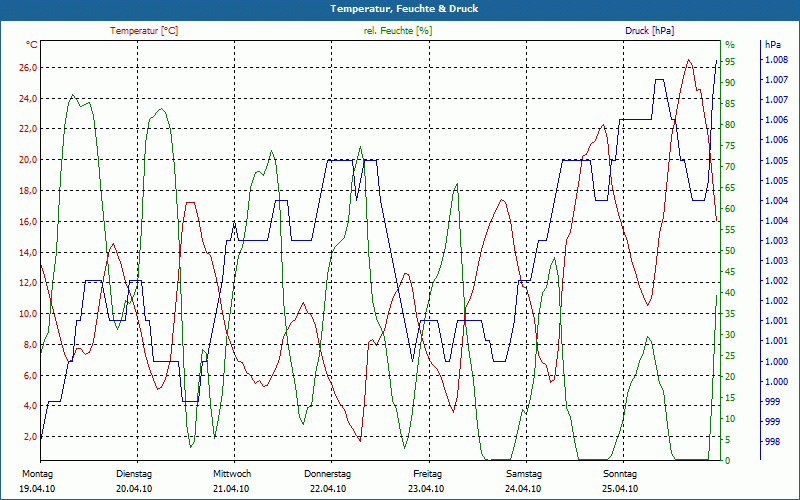Click the '90' humidity axis tick
The width and height of the screenshot is (800, 500).
click(730, 83)
